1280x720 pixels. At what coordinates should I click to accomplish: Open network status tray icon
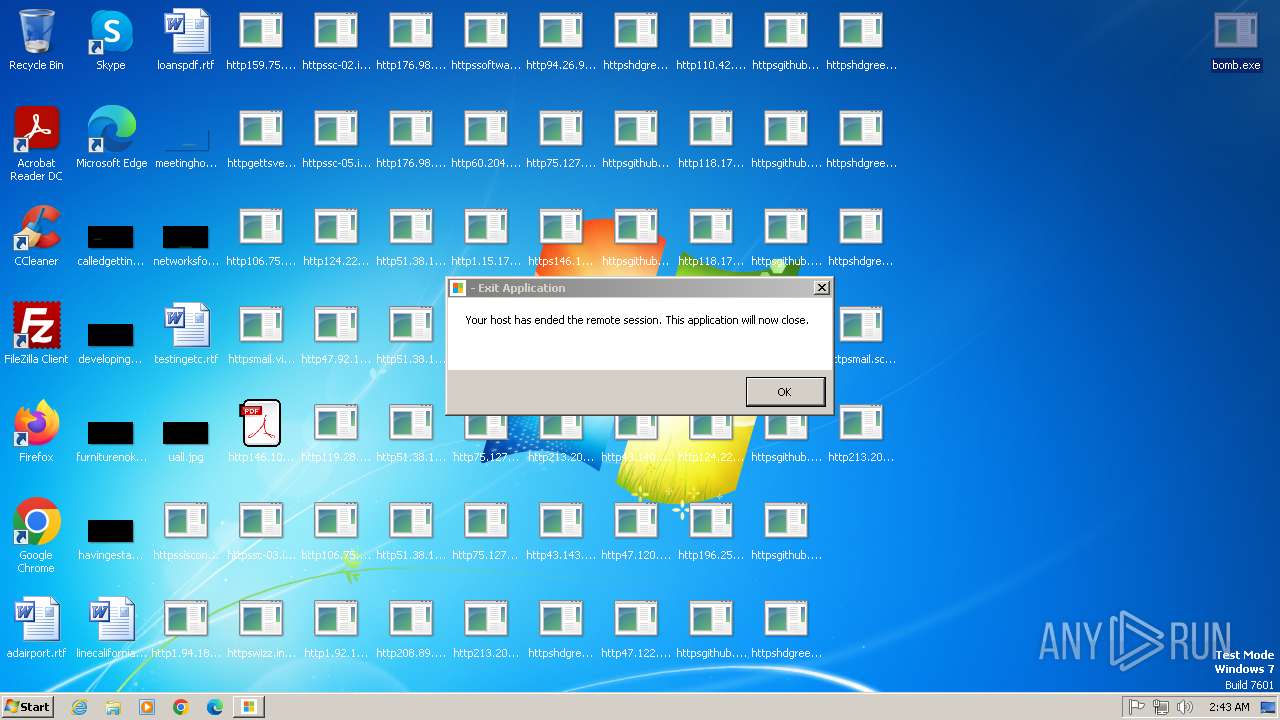point(1161,707)
